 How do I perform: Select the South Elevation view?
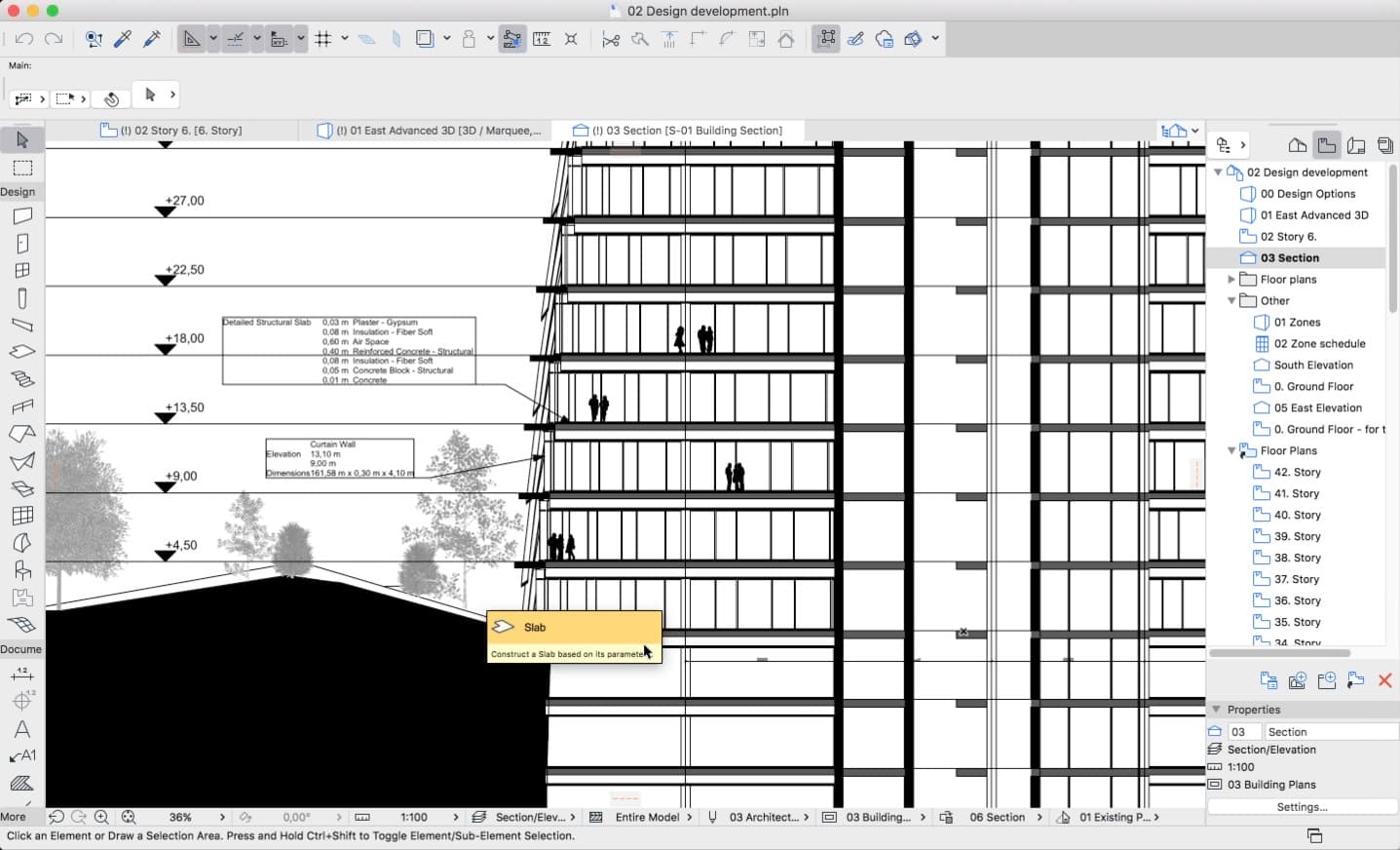(1313, 366)
